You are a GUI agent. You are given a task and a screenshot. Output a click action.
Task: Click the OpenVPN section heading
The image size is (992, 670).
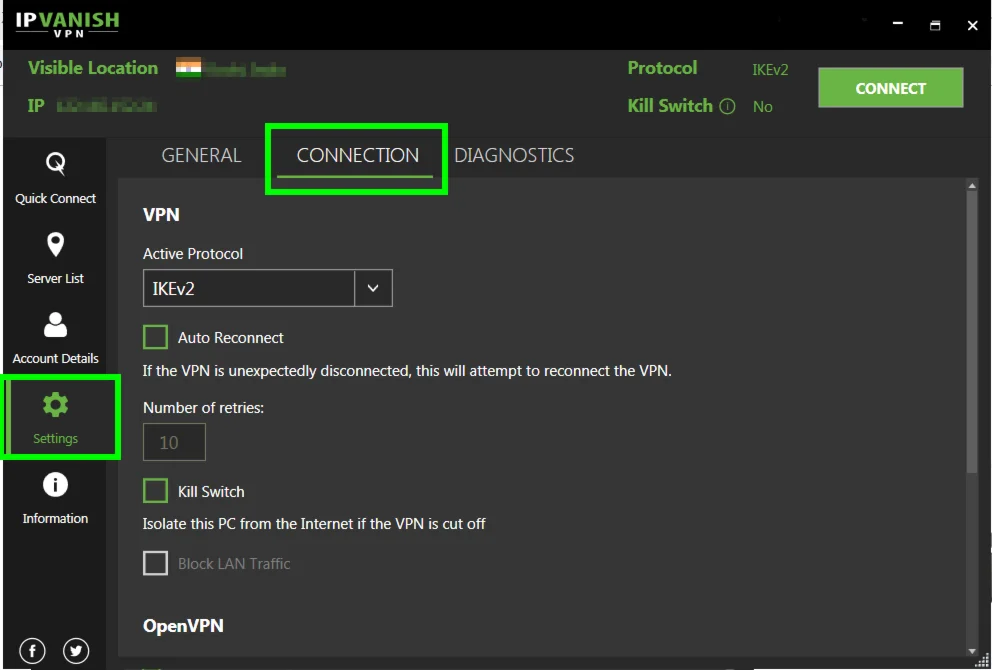[x=183, y=626]
